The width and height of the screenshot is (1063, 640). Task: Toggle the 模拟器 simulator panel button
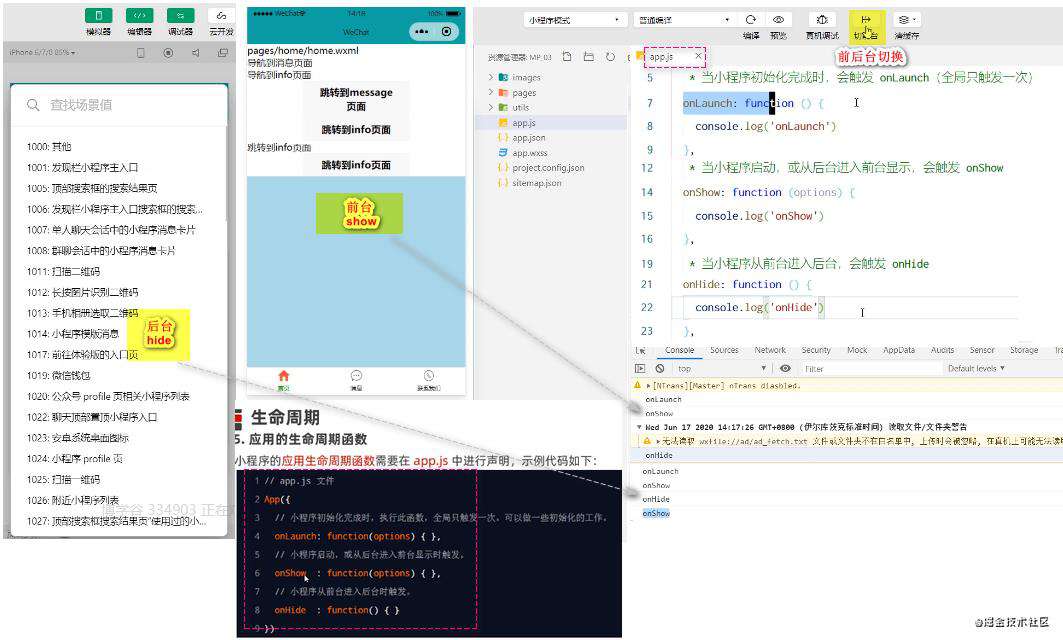(x=99, y=16)
